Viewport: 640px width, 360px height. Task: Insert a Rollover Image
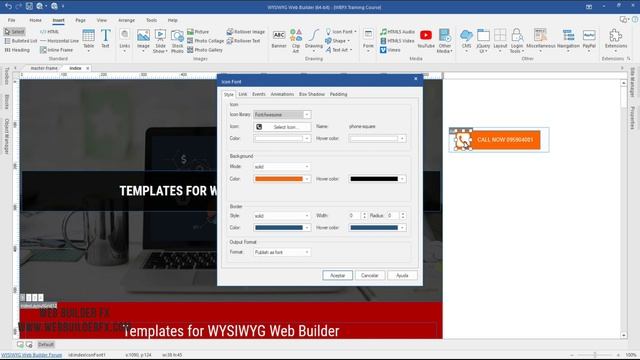(246, 31)
